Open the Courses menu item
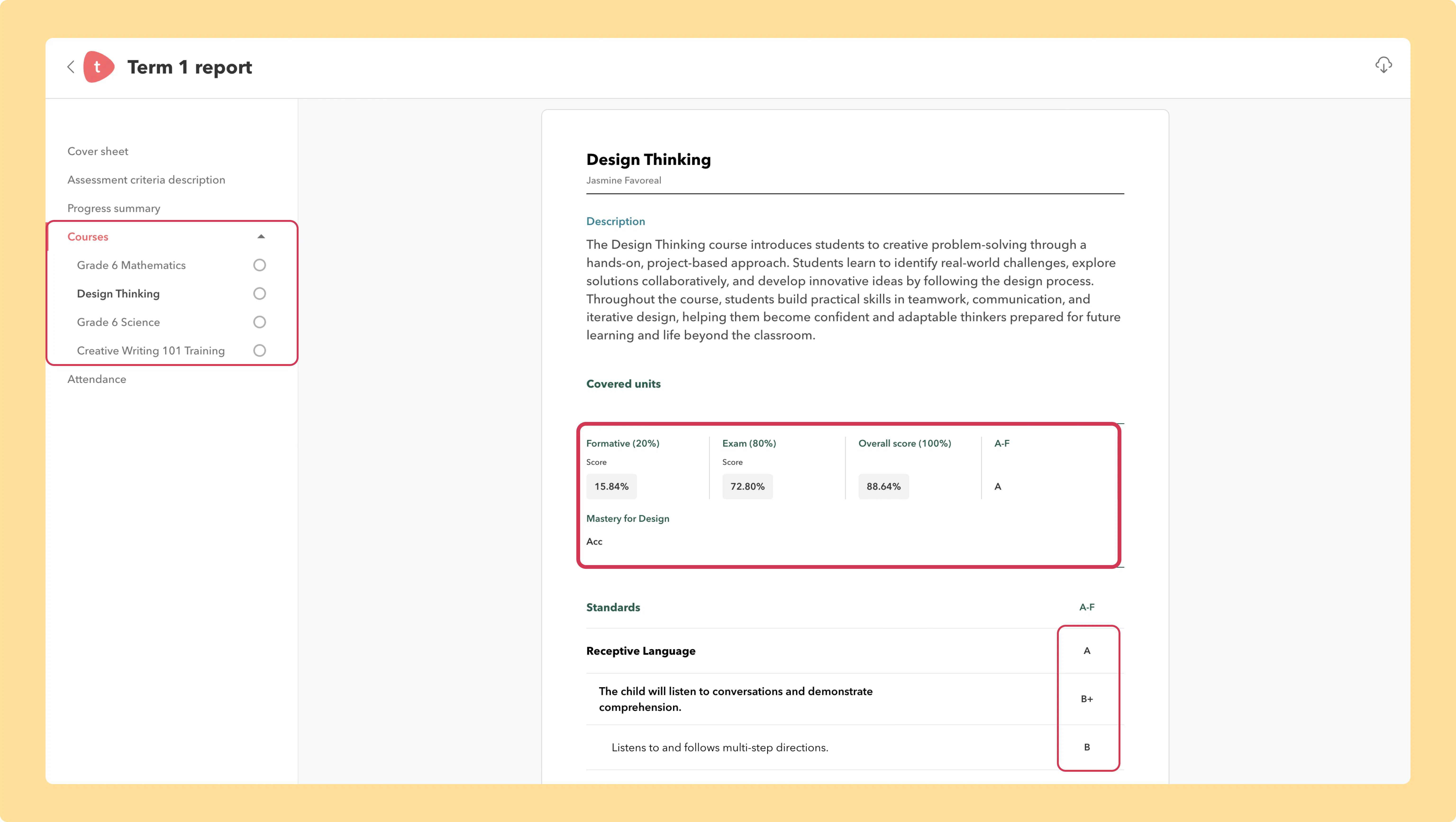Image resolution: width=1456 pixels, height=822 pixels. click(x=88, y=236)
